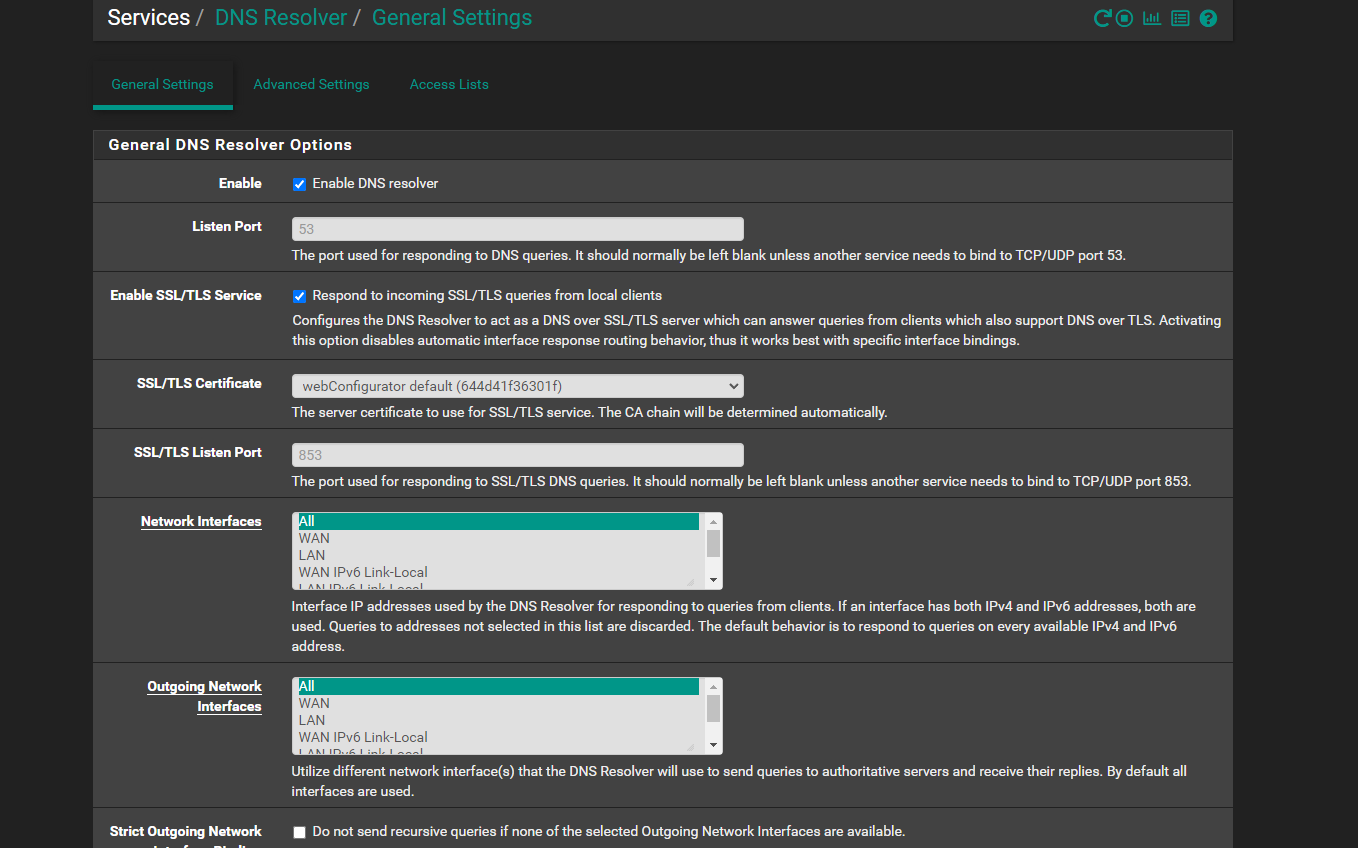Restart the DNS Resolver service icon
The image size is (1358, 848).
coord(1102,18)
